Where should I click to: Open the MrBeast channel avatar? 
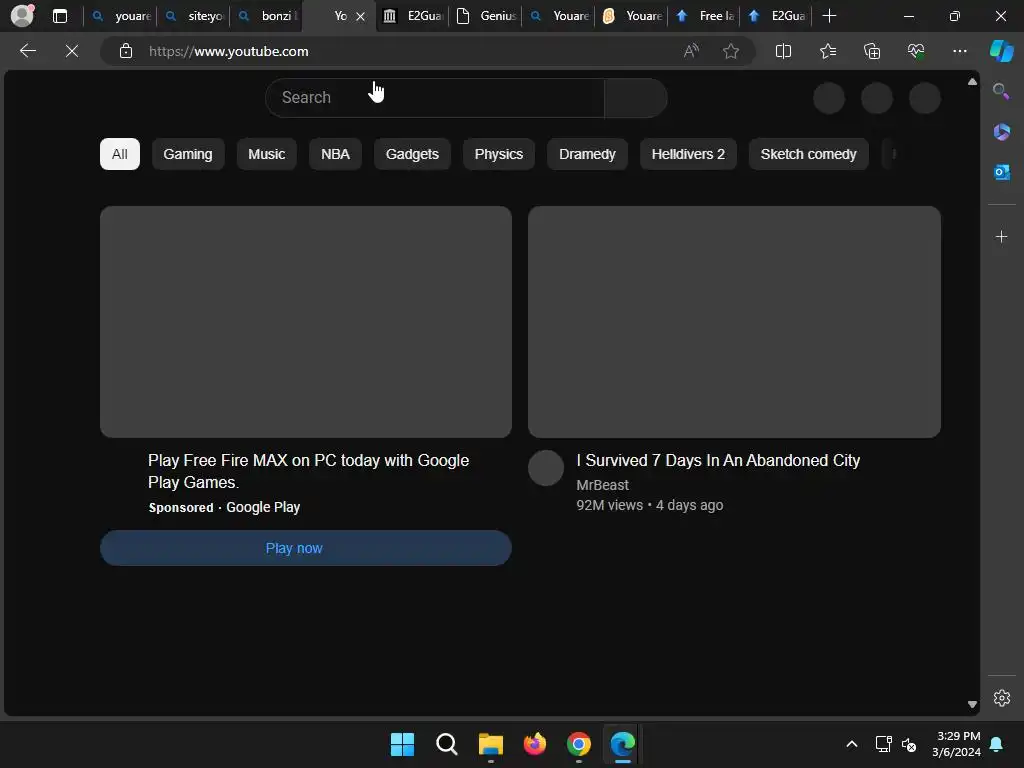point(545,468)
